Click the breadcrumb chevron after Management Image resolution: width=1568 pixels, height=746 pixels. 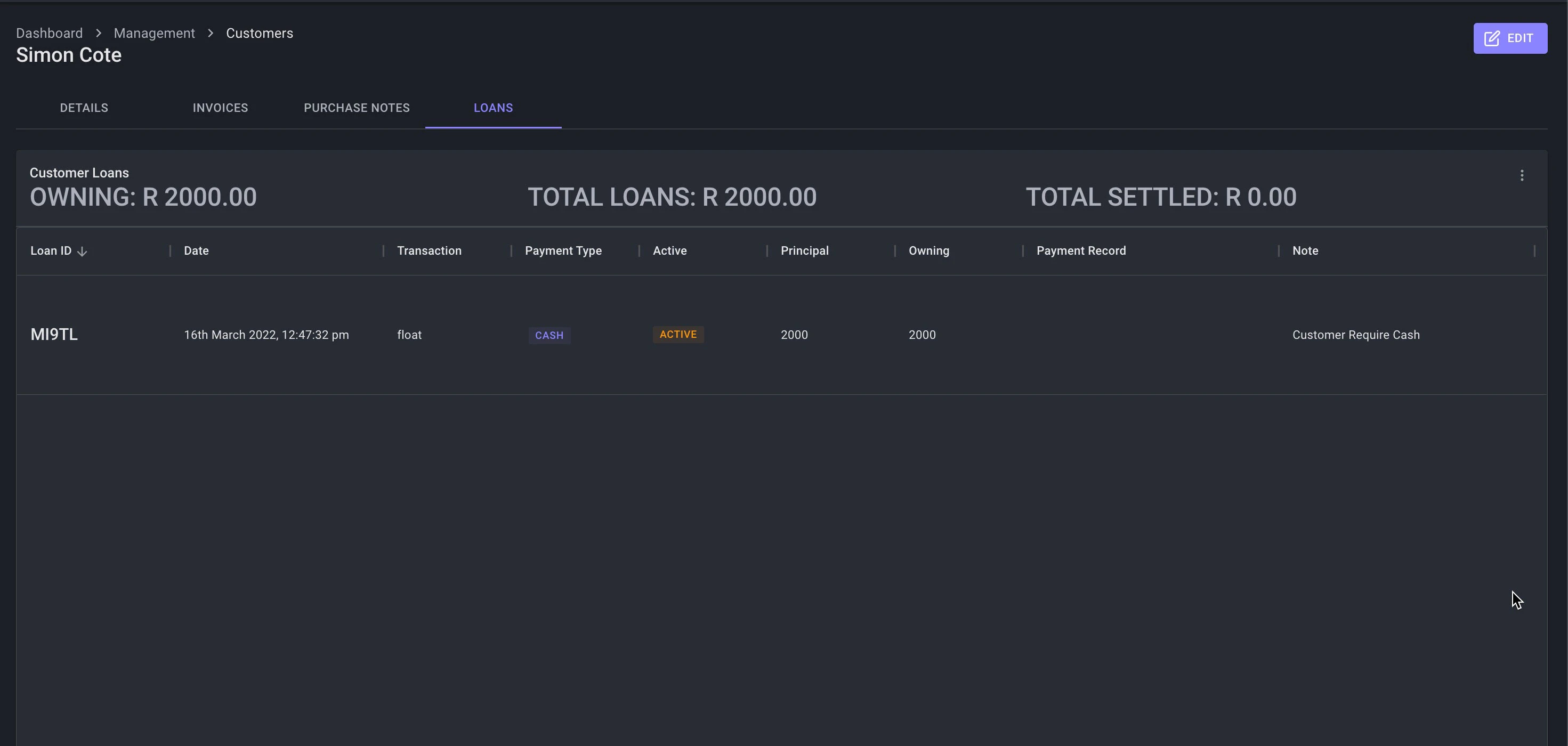pos(211,33)
